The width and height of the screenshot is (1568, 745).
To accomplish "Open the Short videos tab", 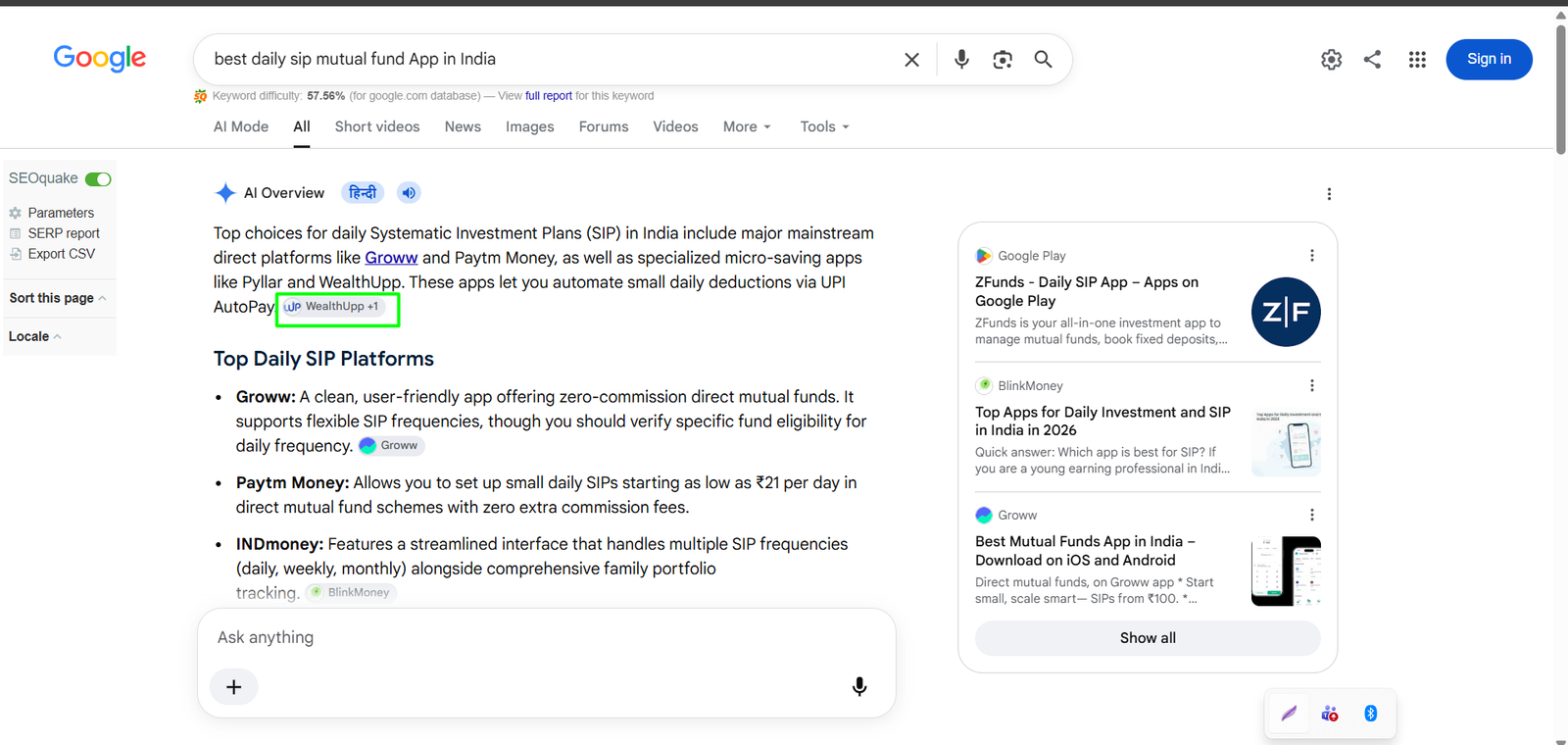I will [x=377, y=127].
